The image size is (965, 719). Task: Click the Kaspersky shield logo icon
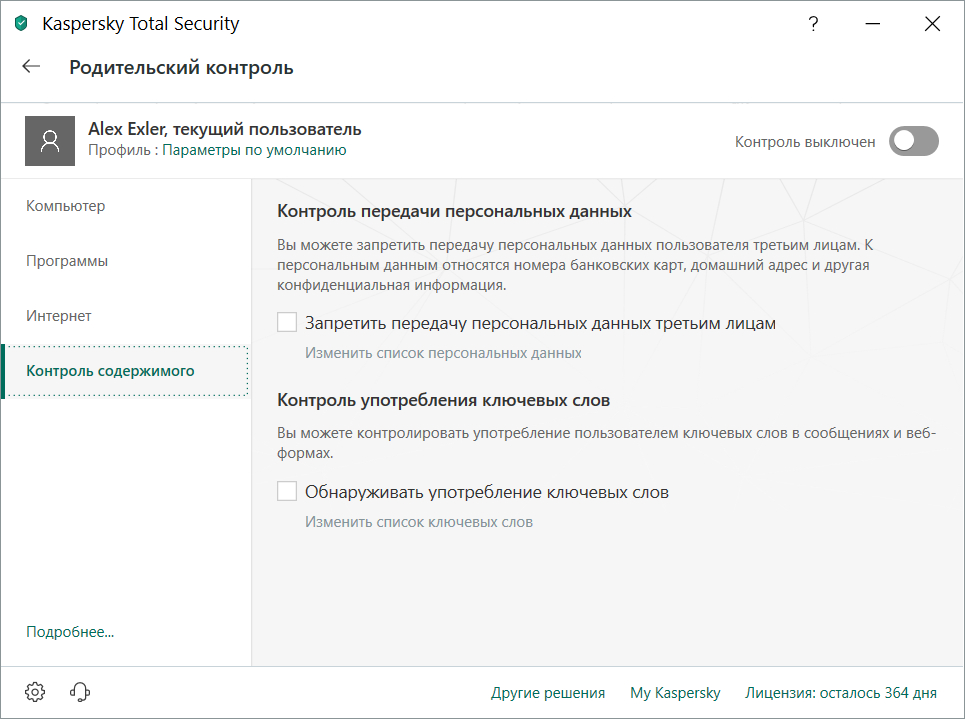[x=22, y=24]
